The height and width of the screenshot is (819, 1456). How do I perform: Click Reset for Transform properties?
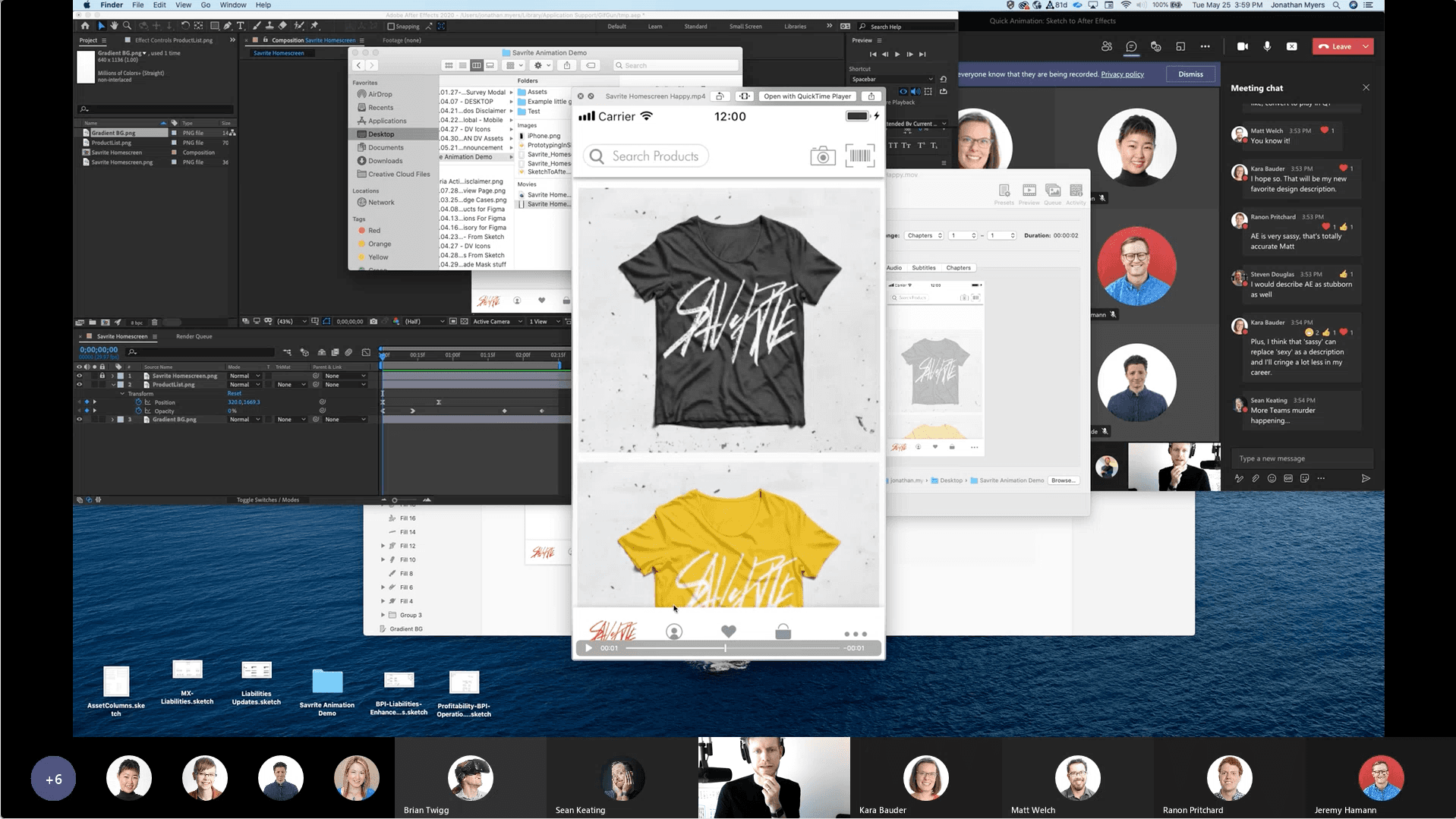tap(235, 393)
